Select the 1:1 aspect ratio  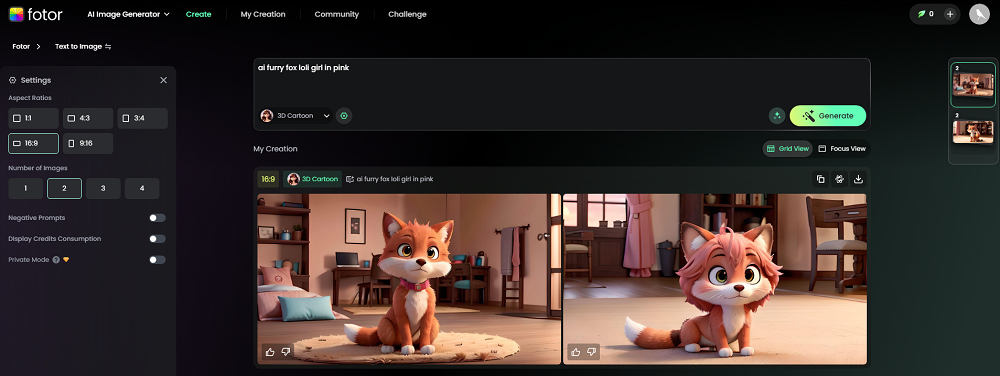[x=33, y=119]
